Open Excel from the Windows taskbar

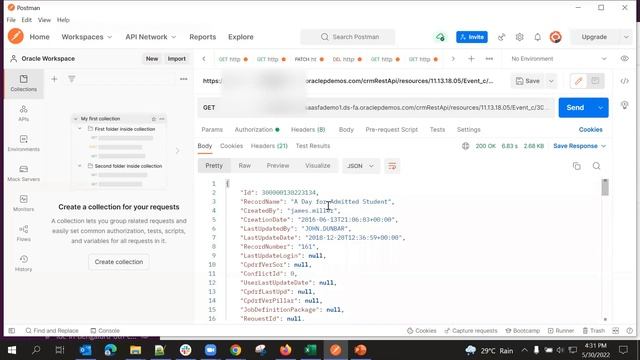tap(311, 350)
